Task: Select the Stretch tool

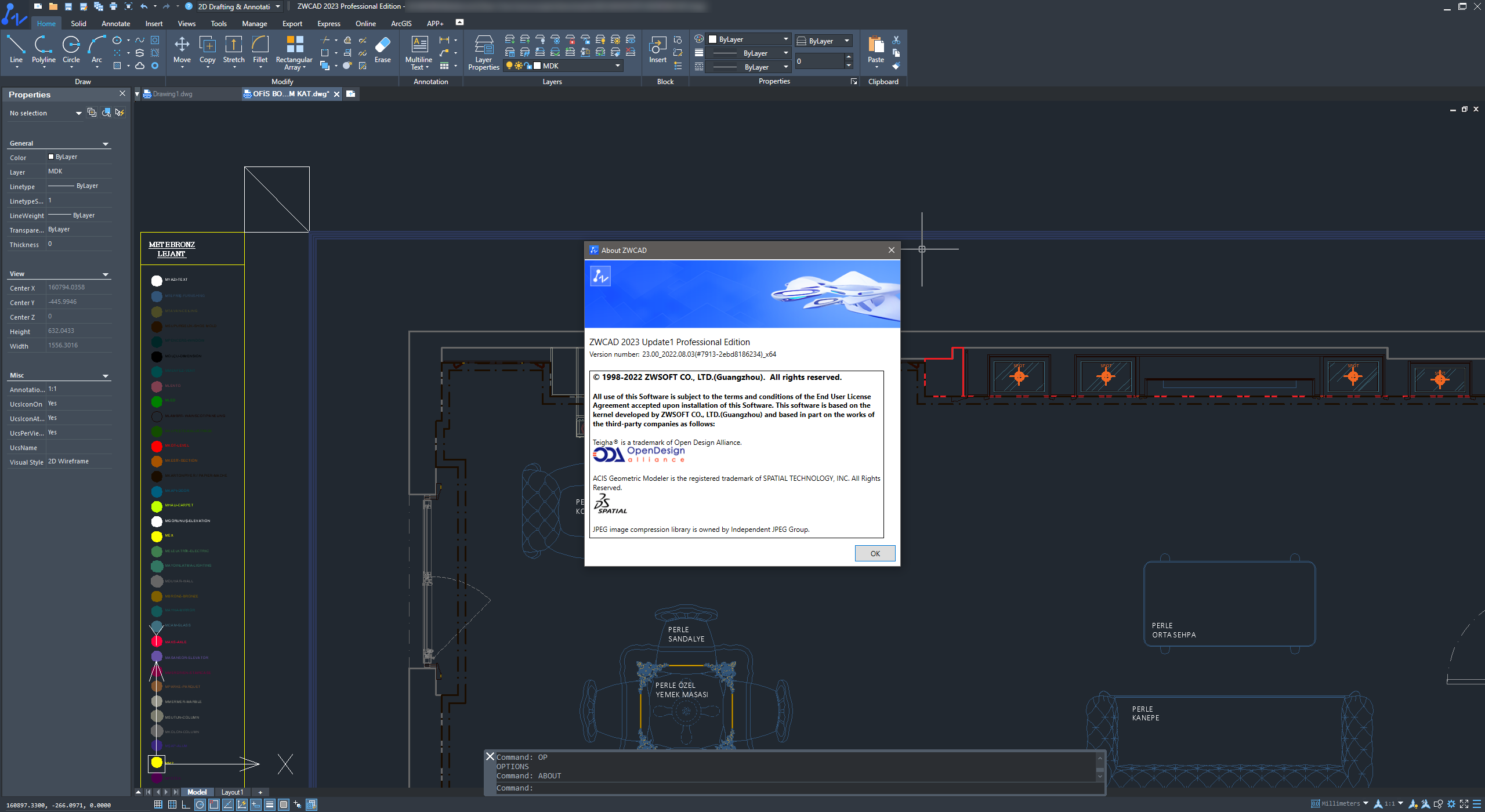Action: click(234, 51)
